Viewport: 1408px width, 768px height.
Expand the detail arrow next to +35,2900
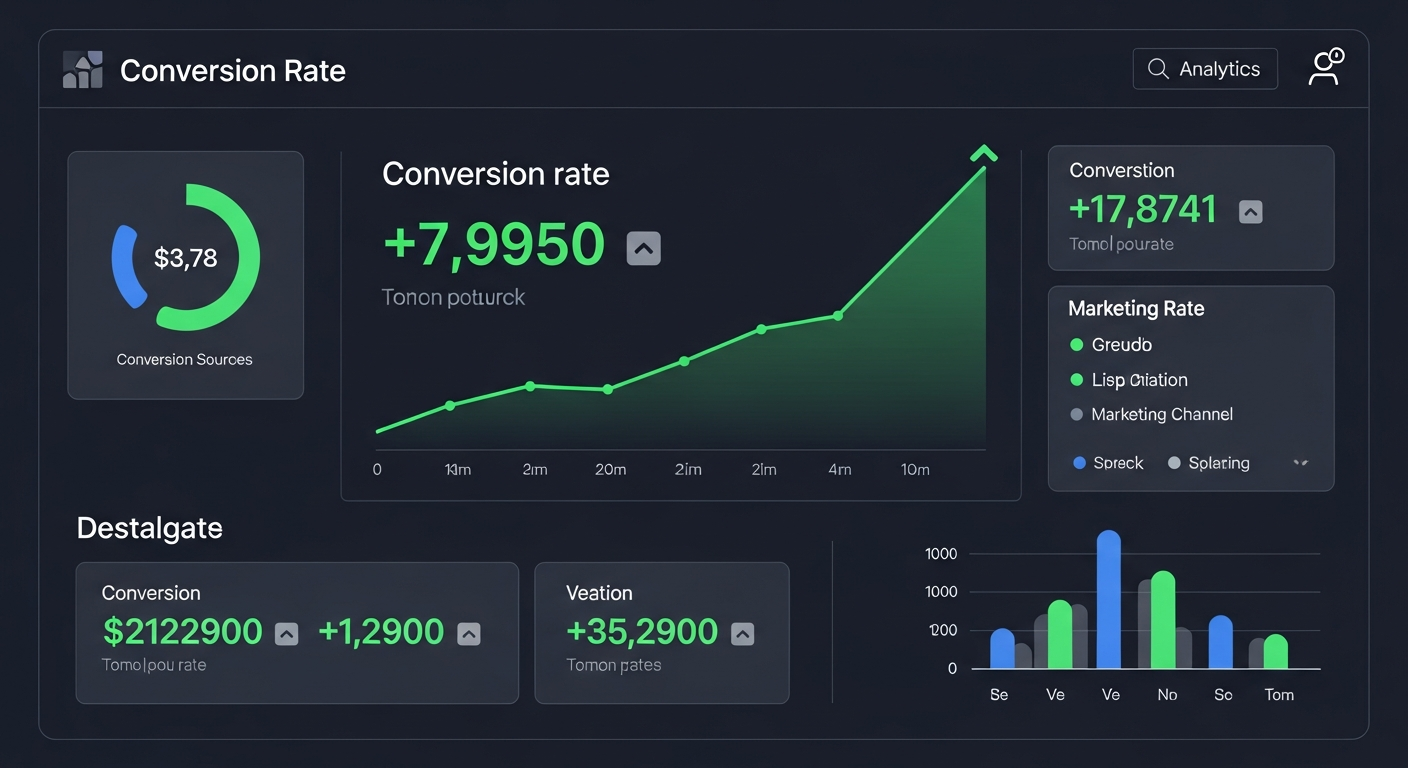(x=741, y=632)
